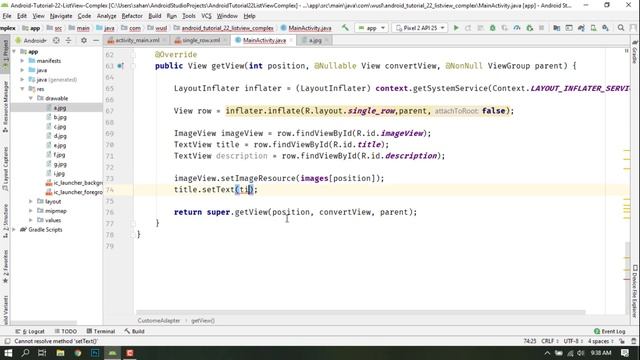Open the profiler gauge icon

click(x=517, y=28)
